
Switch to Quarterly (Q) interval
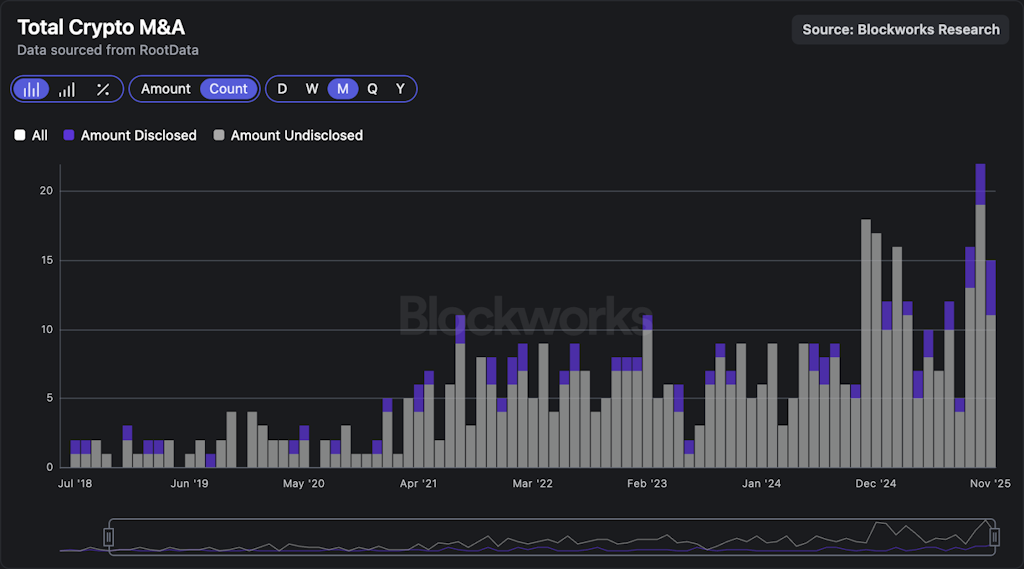coord(372,89)
